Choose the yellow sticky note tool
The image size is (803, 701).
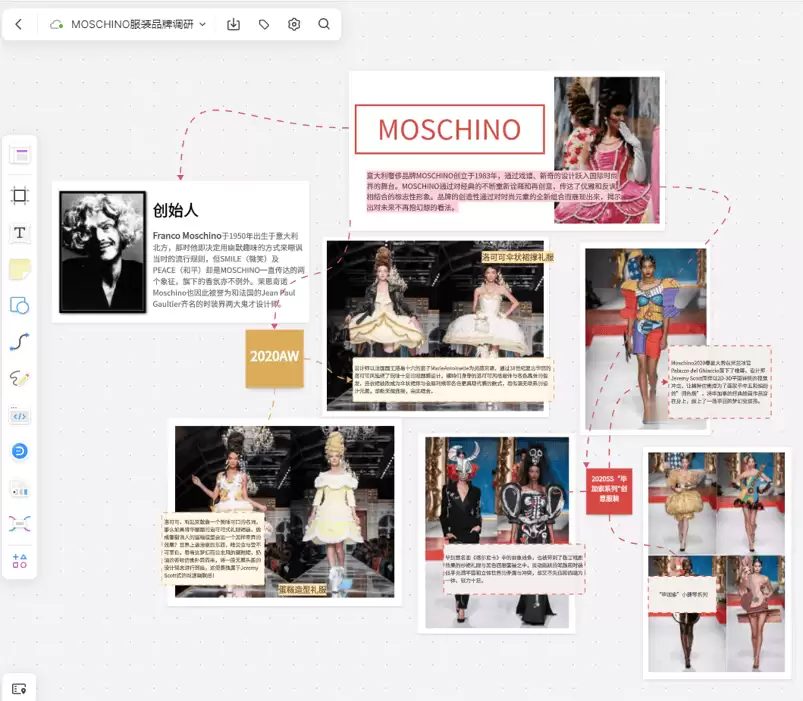coord(20,269)
